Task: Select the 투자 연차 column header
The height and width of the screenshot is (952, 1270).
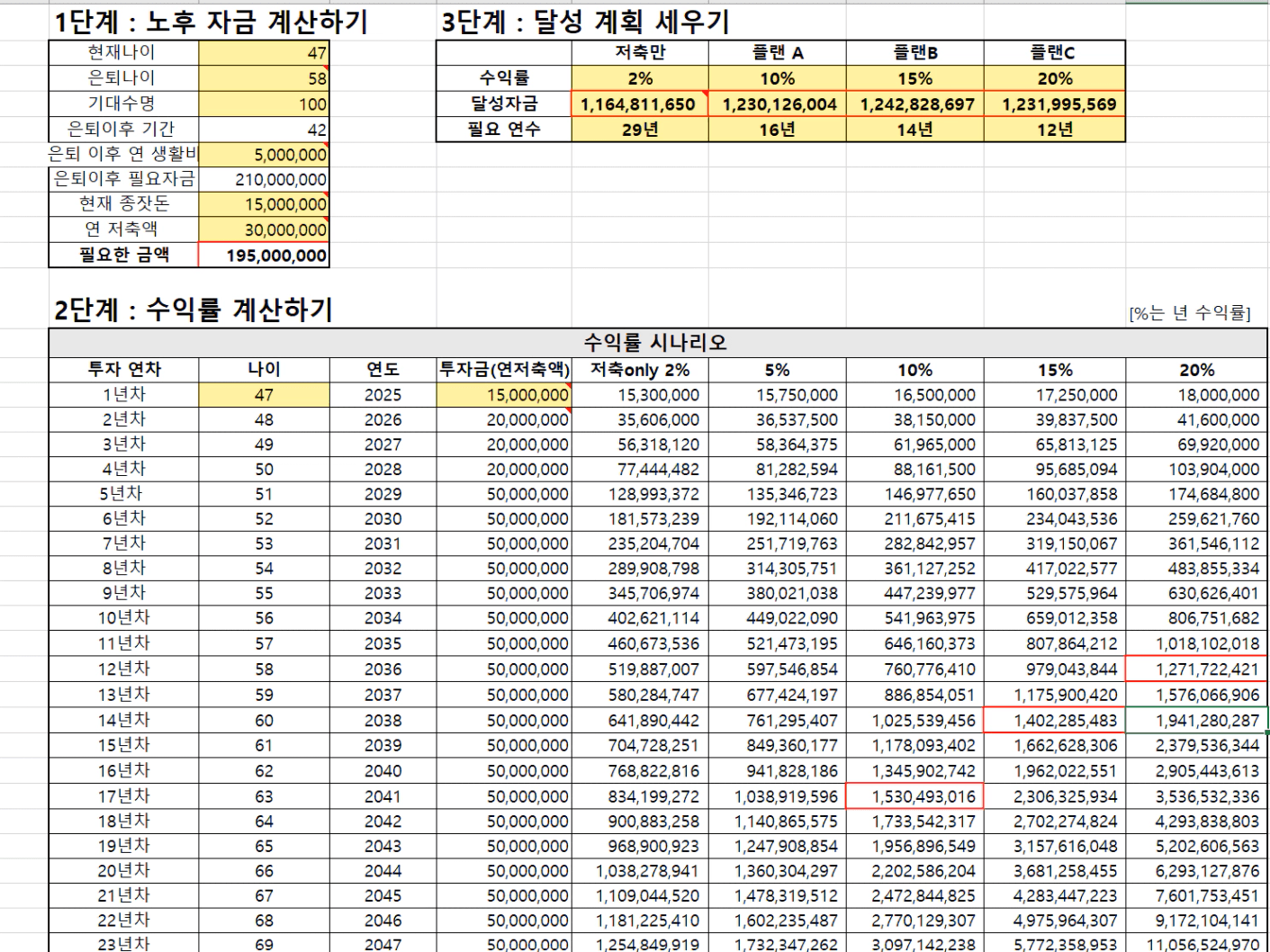Action: coord(124,369)
